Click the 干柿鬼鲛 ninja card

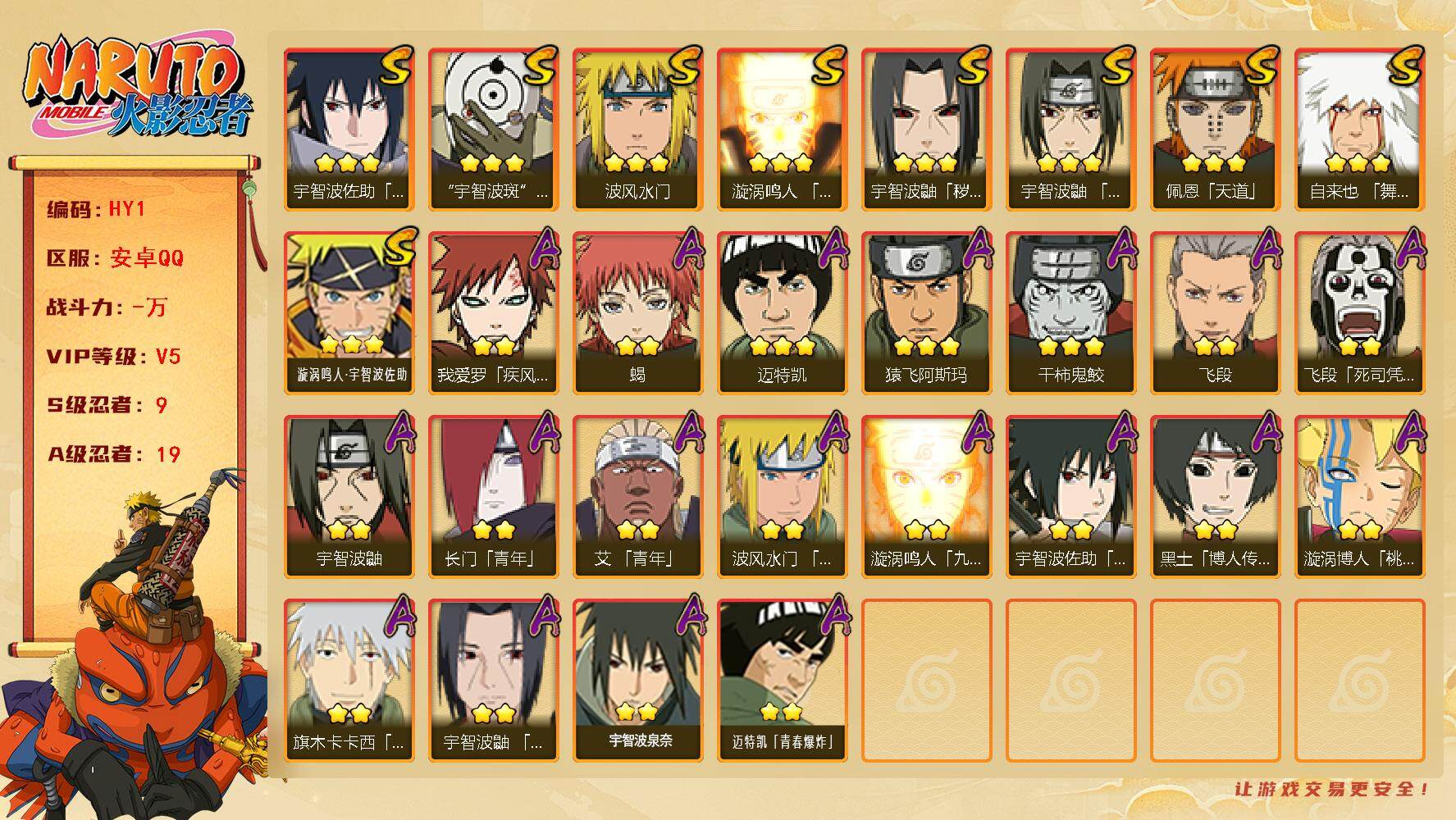(x=1070, y=313)
